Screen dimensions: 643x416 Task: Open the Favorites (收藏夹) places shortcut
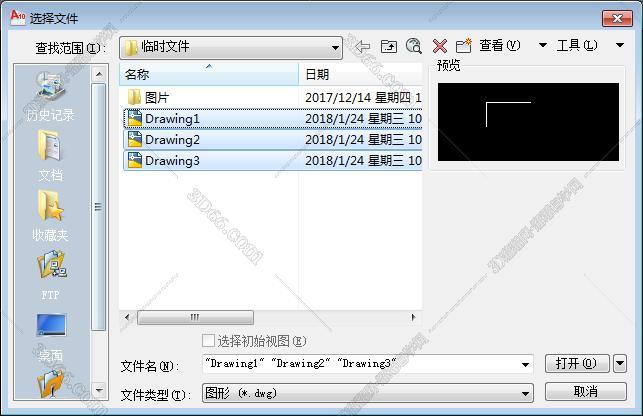[51, 215]
